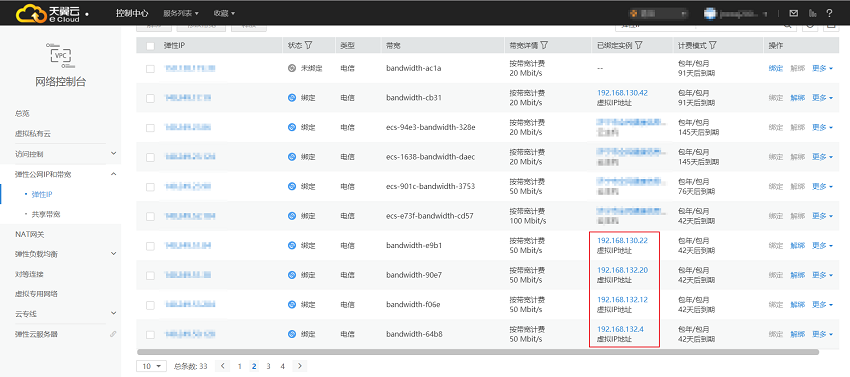This screenshot has width=850, height=377.
Task: Open the 192.168.132.4 bound instance link
Action: point(620,329)
